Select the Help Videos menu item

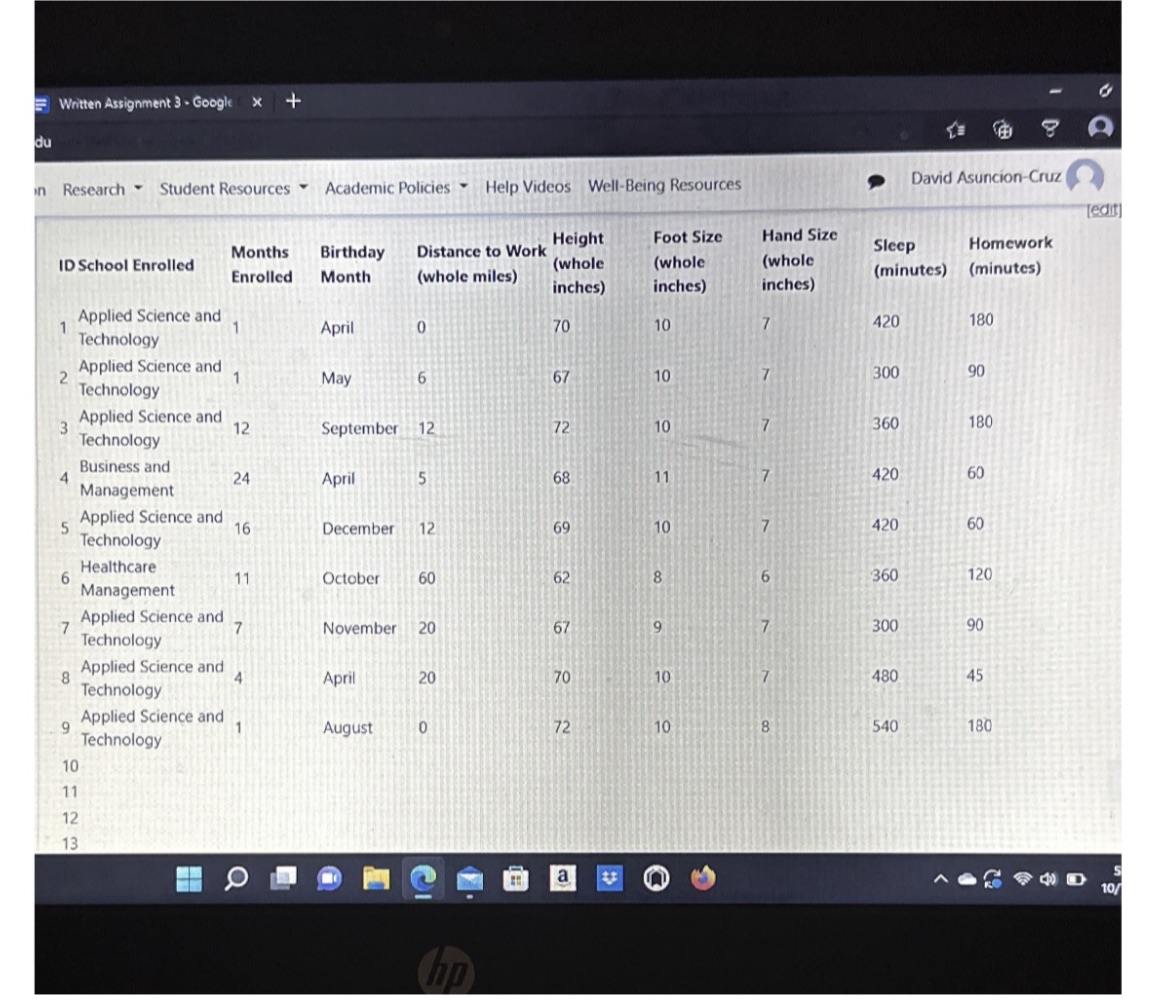(x=528, y=186)
